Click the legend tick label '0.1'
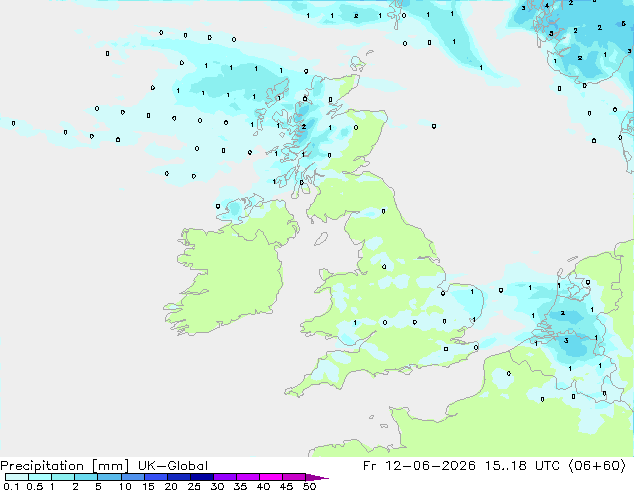This screenshot has height=490, width=634. click(x=11, y=486)
